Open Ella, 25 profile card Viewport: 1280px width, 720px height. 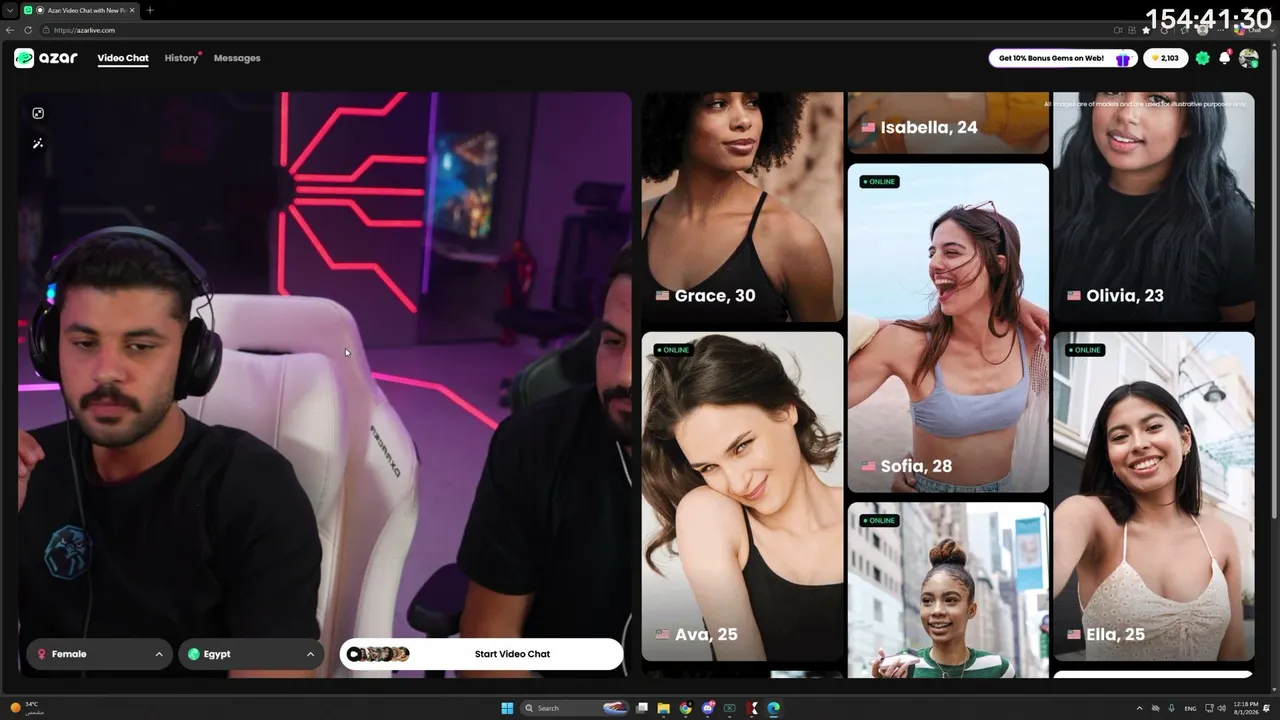pyautogui.click(x=1154, y=497)
